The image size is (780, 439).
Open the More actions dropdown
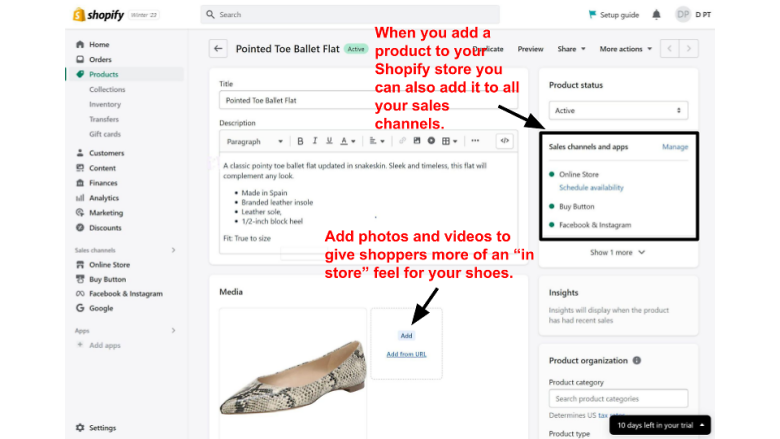(x=625, y=49)
